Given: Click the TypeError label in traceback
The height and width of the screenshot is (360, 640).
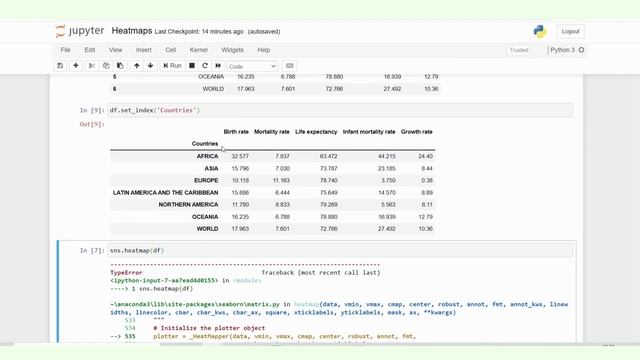Looking at the screenshot, I should point(126,273).
